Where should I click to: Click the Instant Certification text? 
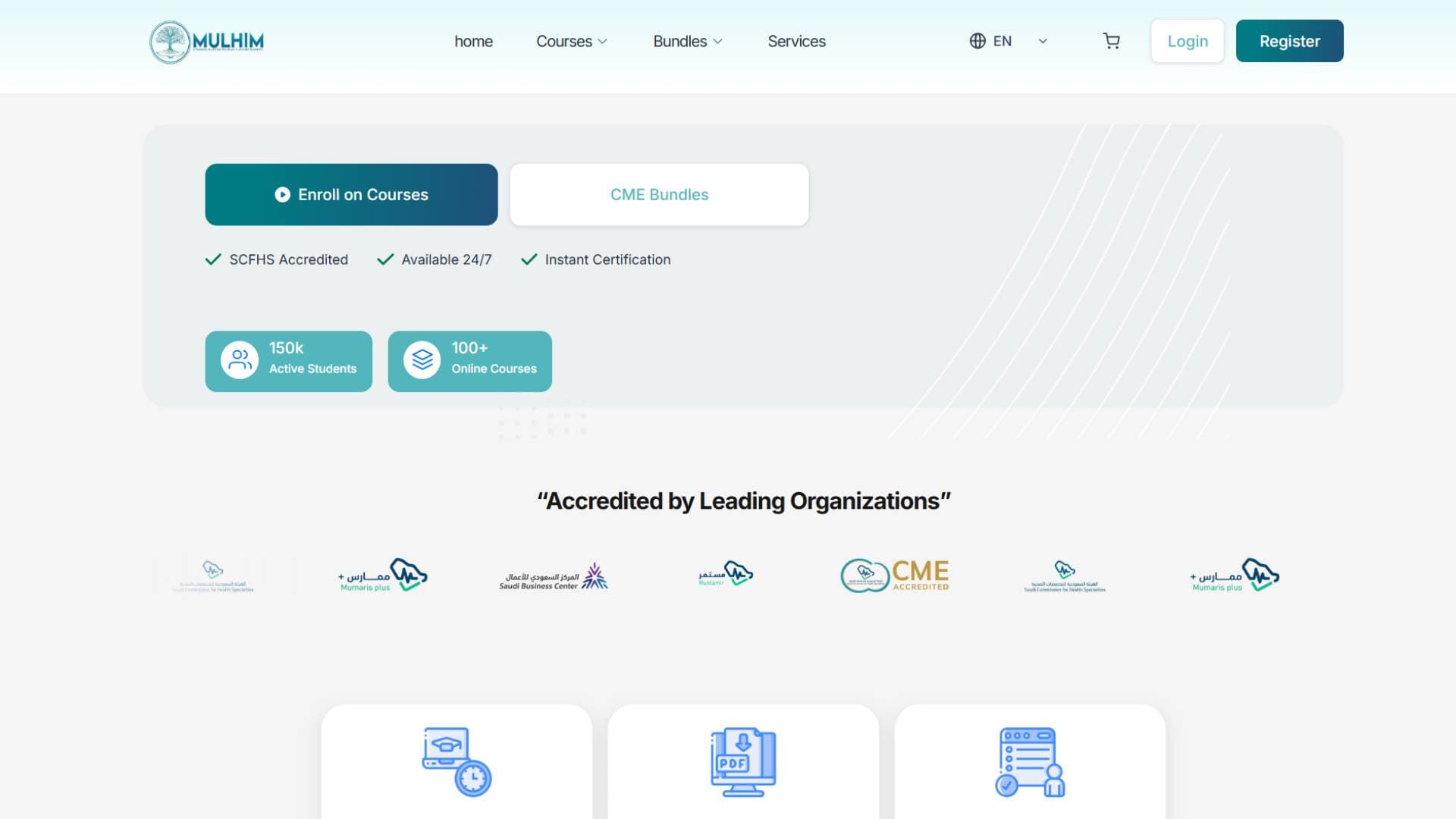[x=607, y=259]
